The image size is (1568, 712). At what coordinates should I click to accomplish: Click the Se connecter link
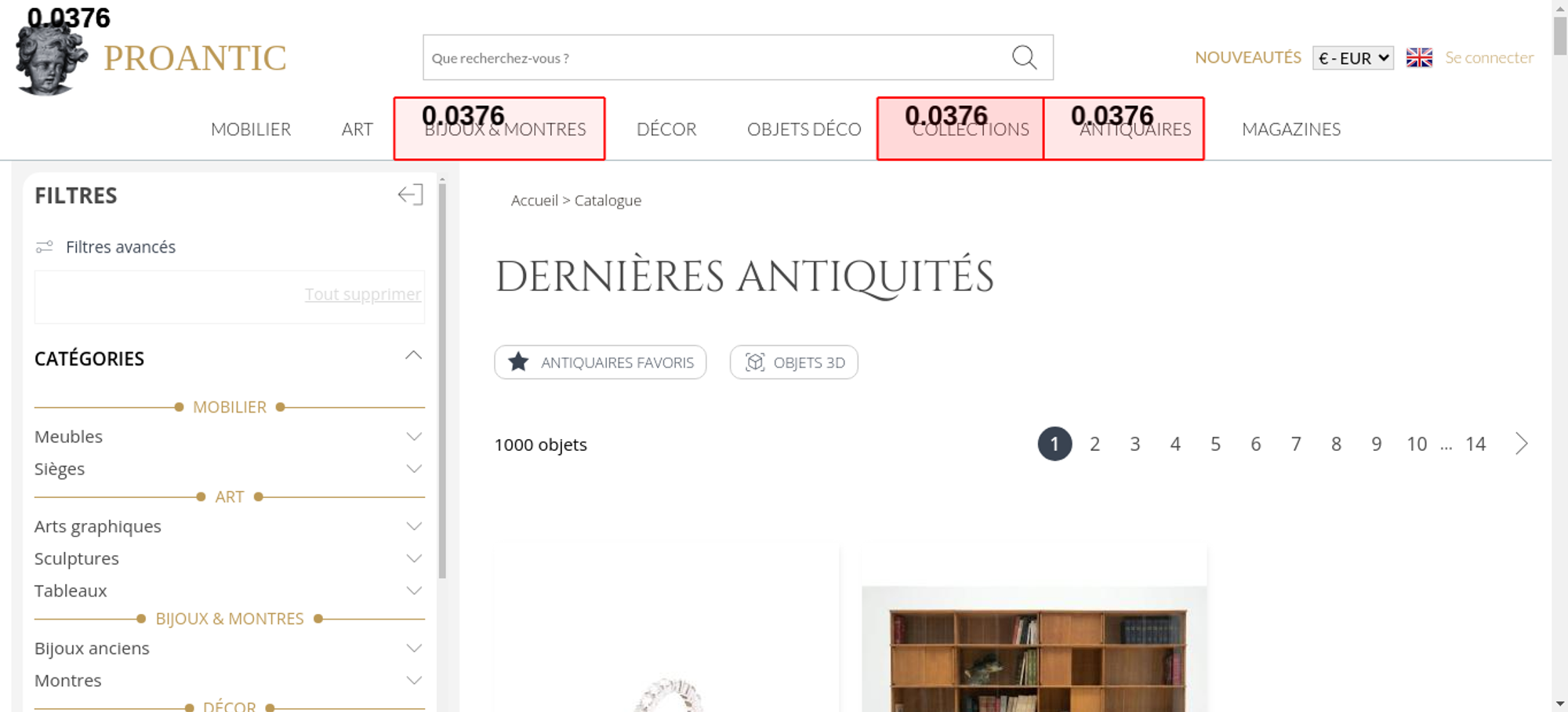(1489, 58)
